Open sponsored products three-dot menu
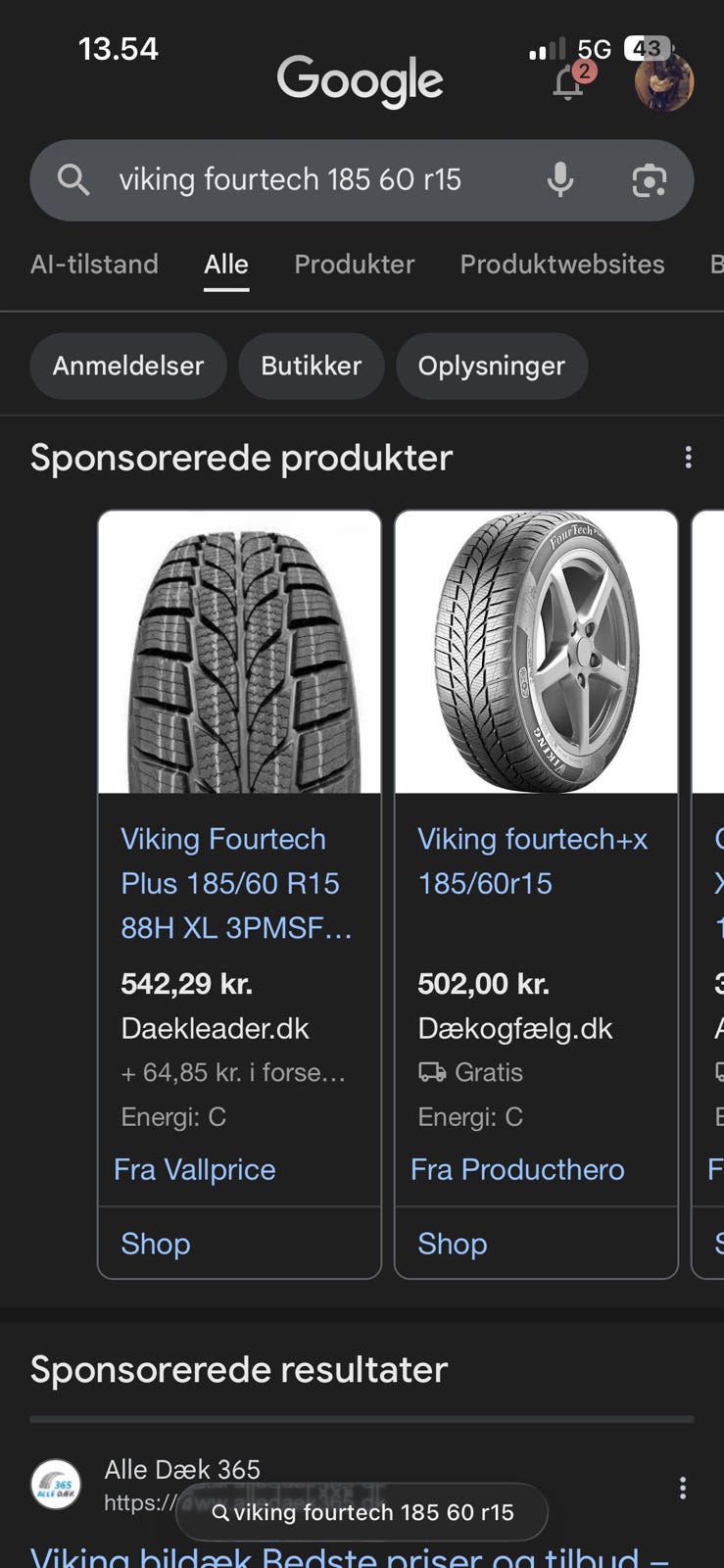This screenshot has height=1568, width=724. (688, 458)
